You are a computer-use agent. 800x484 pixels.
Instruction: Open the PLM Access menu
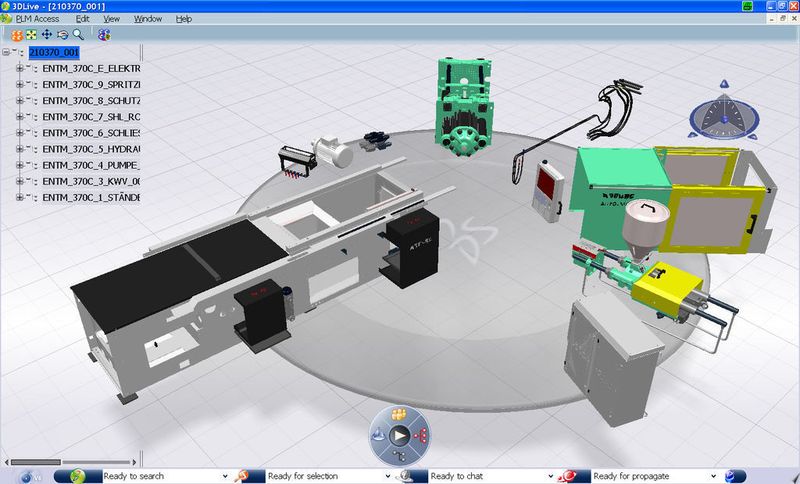pyautogui.click(x=37, y=19)
